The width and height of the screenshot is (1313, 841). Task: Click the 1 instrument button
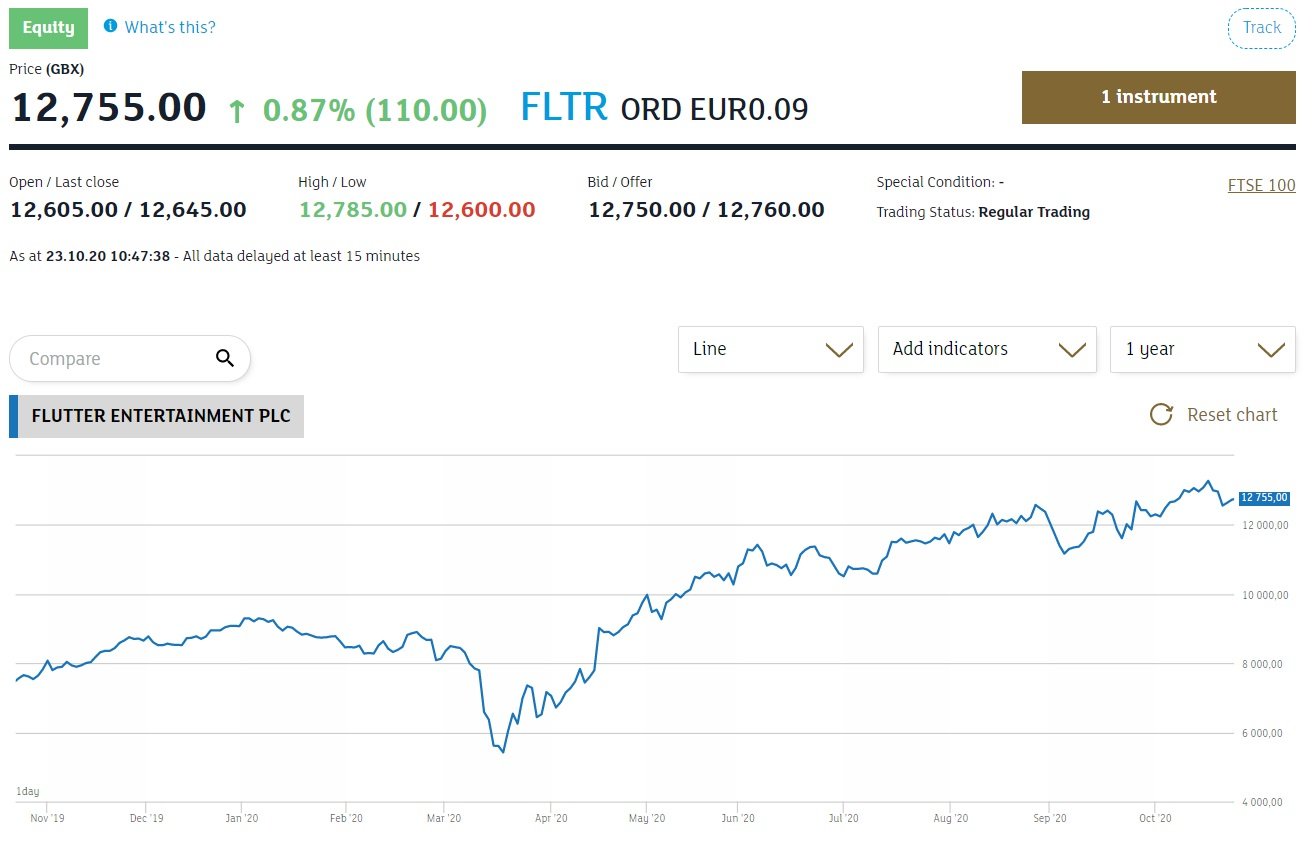pos(1158,97)
